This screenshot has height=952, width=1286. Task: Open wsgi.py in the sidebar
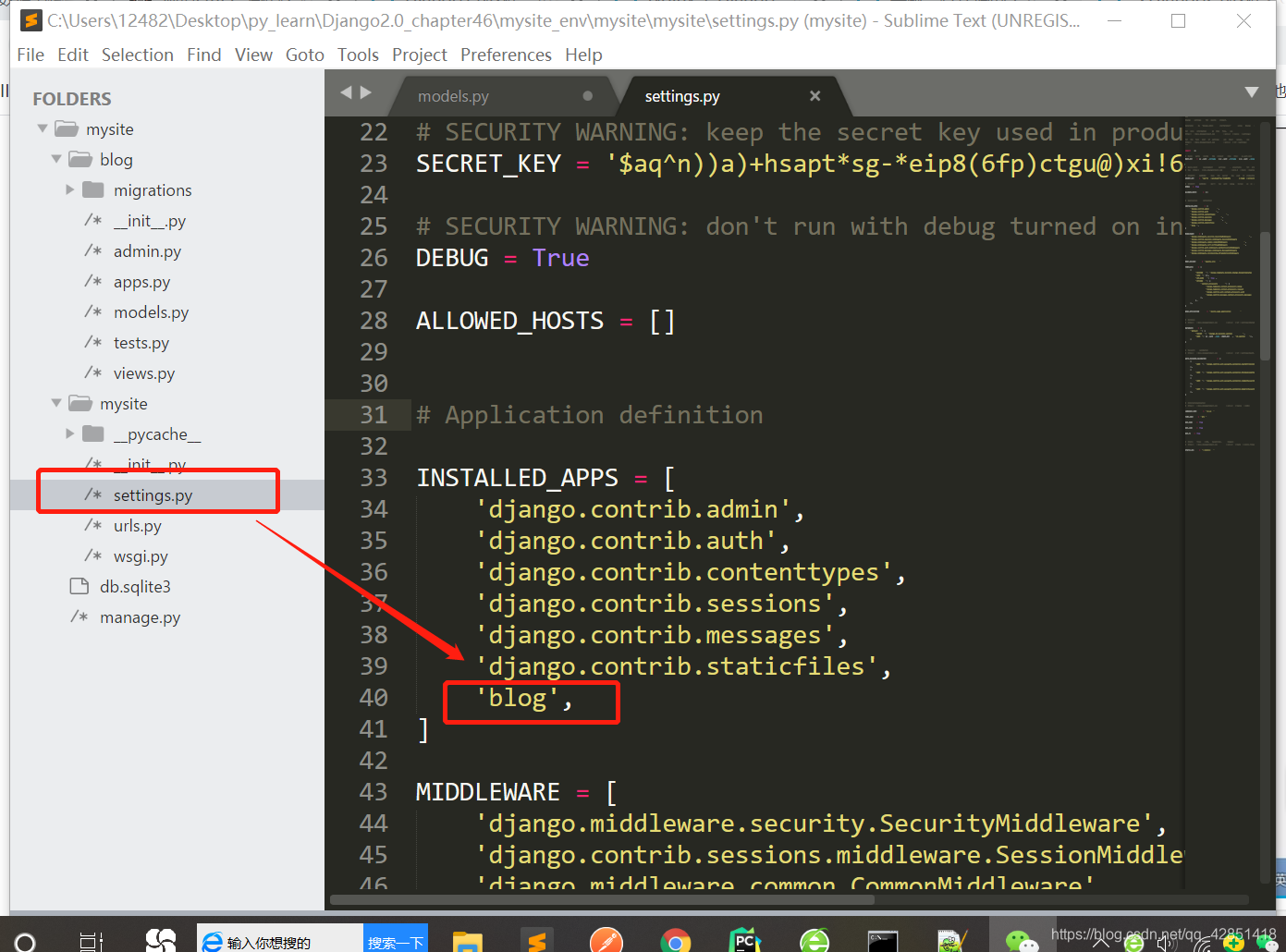[x=141, y=556]
